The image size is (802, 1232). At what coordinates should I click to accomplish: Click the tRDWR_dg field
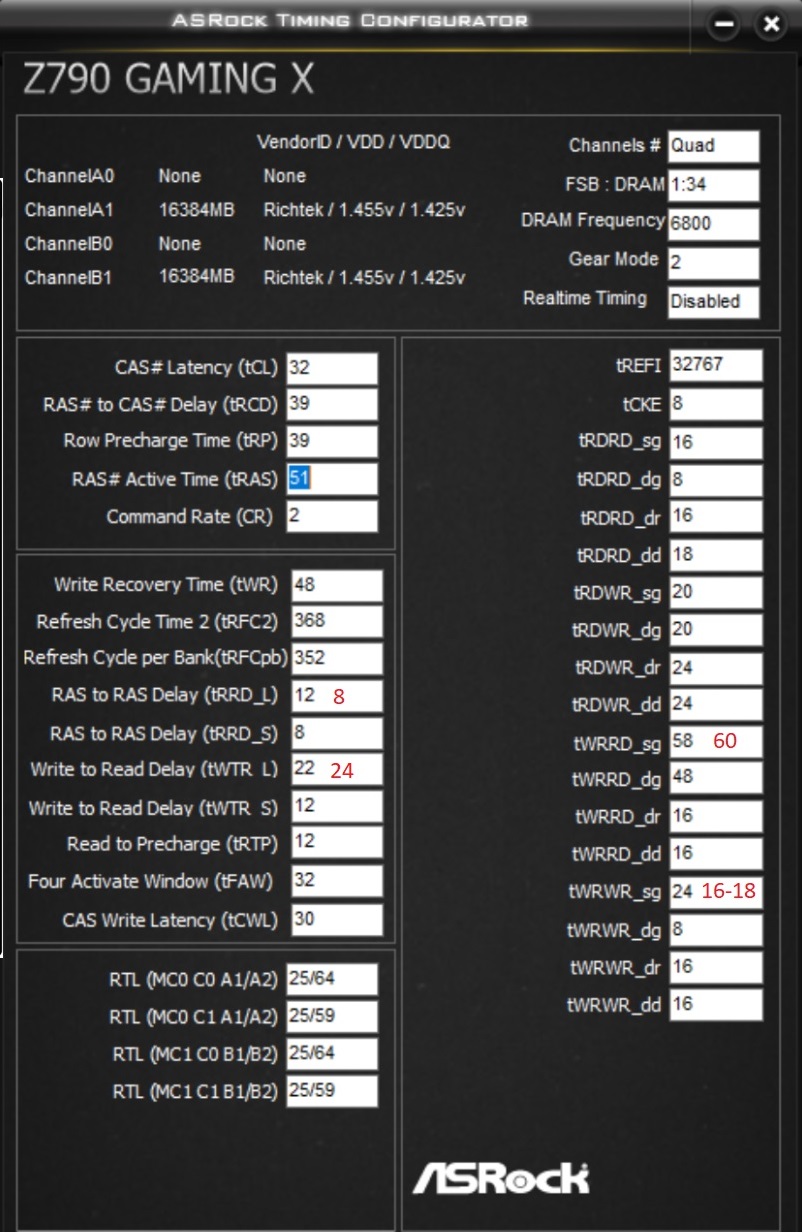(716, 629)
